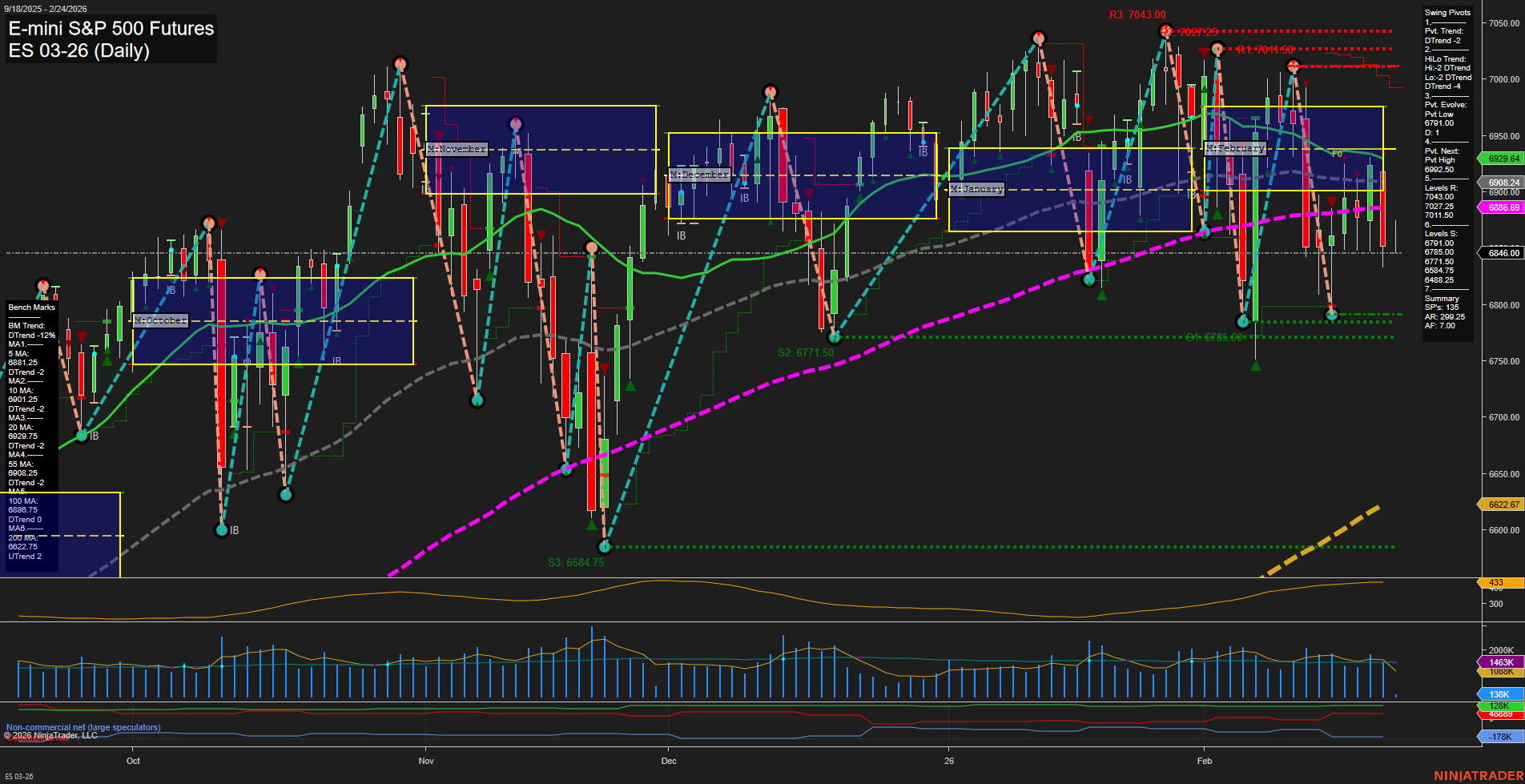Select the S3: 6584.75 support level label
This screenshot has height=784, width=1525.
point(575,562)
